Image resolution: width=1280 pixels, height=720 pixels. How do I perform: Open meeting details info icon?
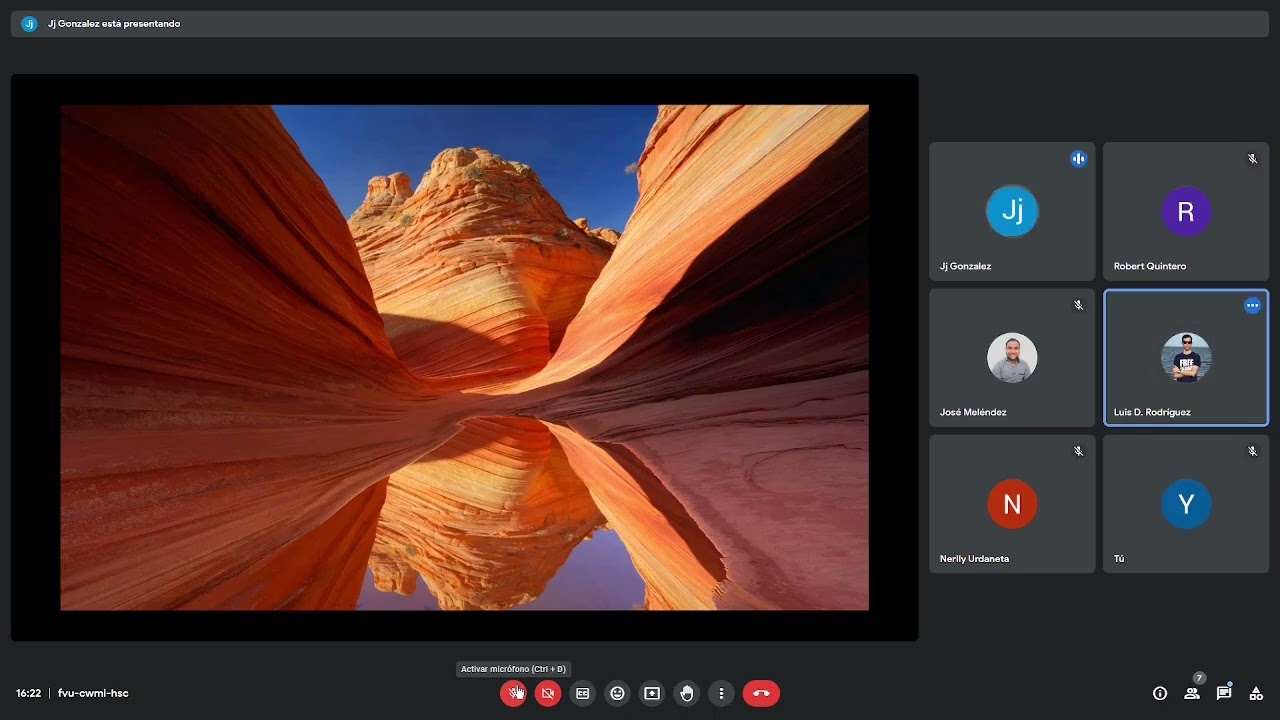click(x=1160, y=693)
